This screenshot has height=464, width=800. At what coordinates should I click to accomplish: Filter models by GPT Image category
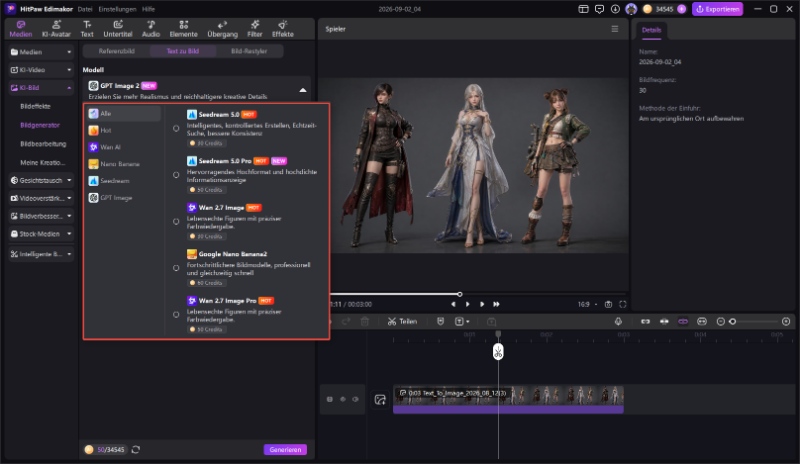[x=123, y=198]
